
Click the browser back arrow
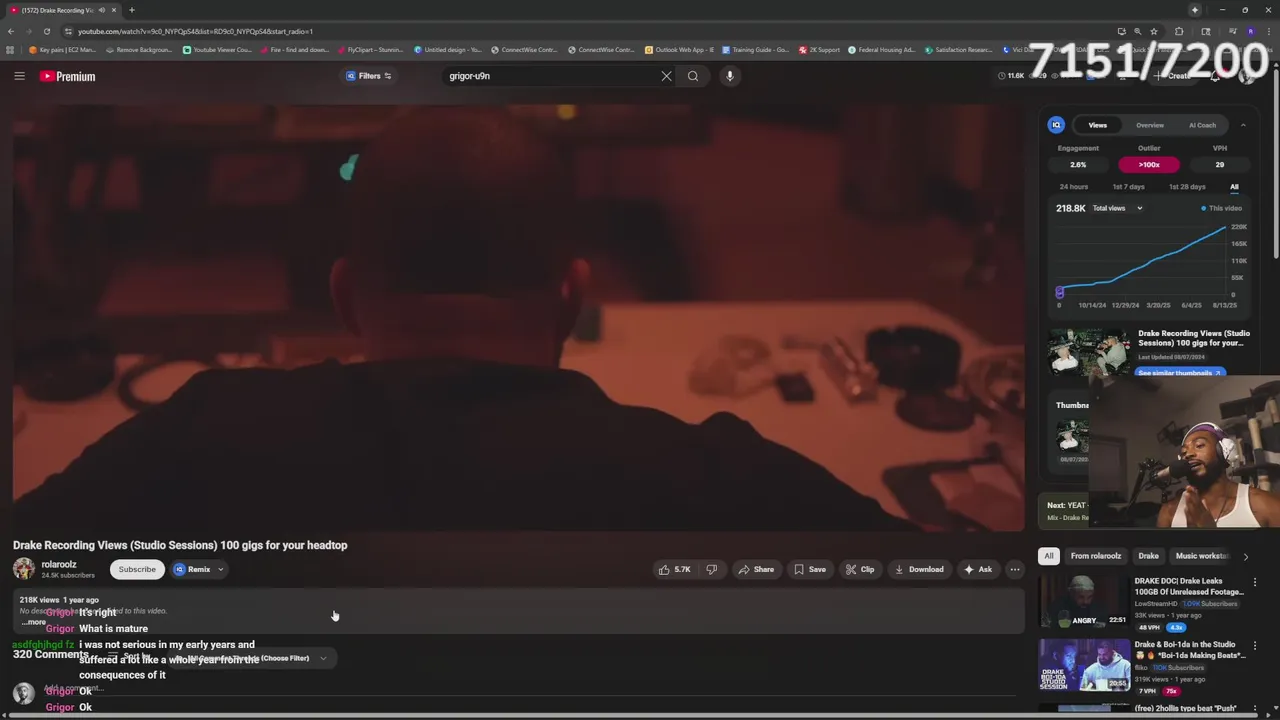click(11, 31)
